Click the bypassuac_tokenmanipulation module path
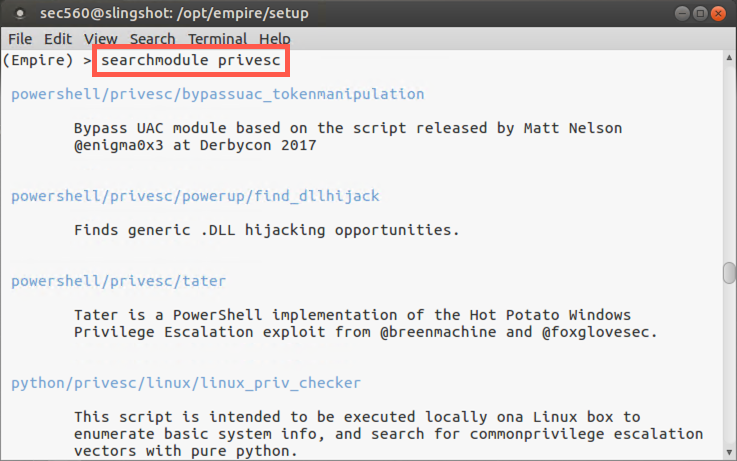This screenshot has height=461, width=737. tap(217, 94)
